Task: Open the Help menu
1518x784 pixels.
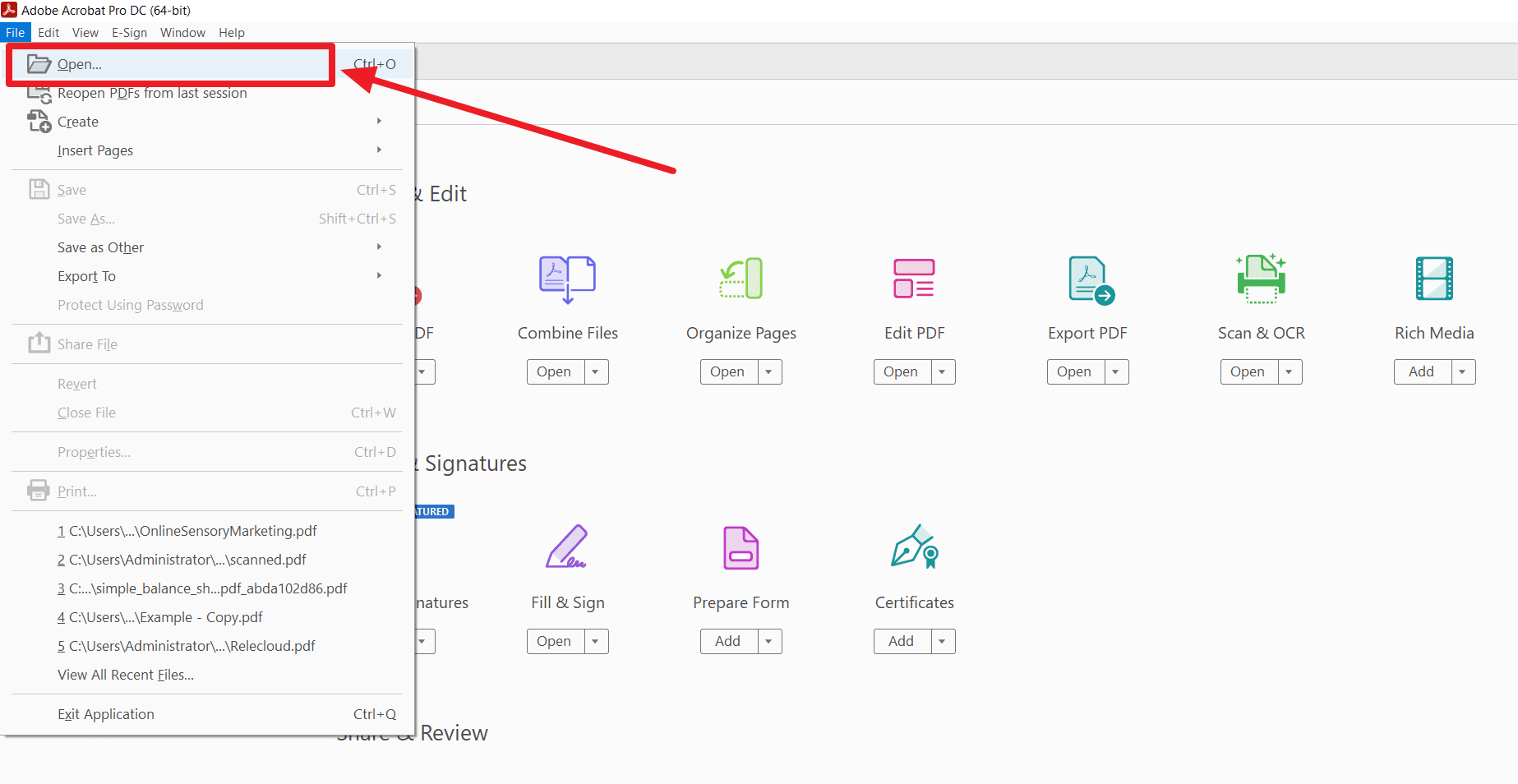Action: click(x=232, y=32)
